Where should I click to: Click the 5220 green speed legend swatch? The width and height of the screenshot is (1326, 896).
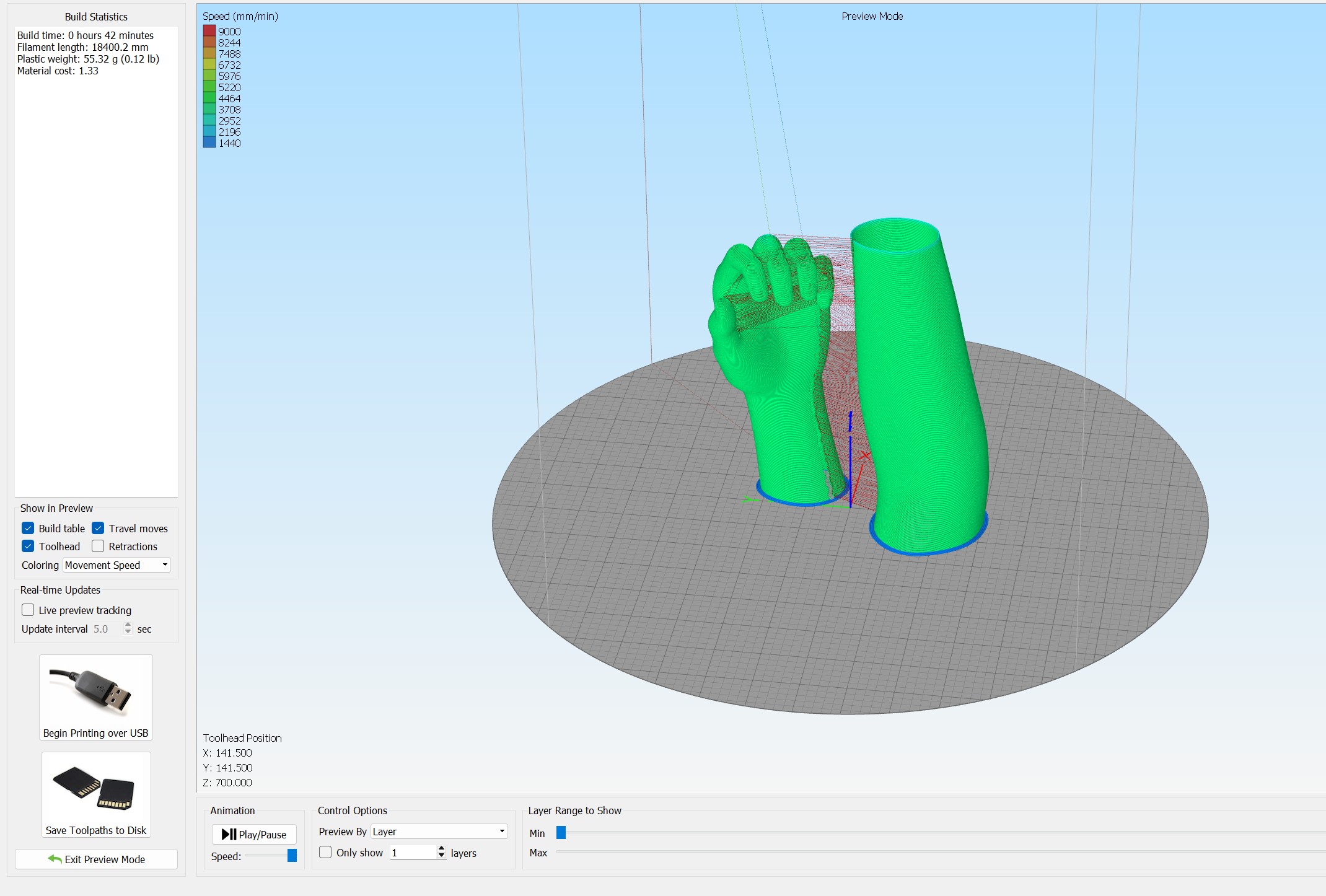[209, 87]
